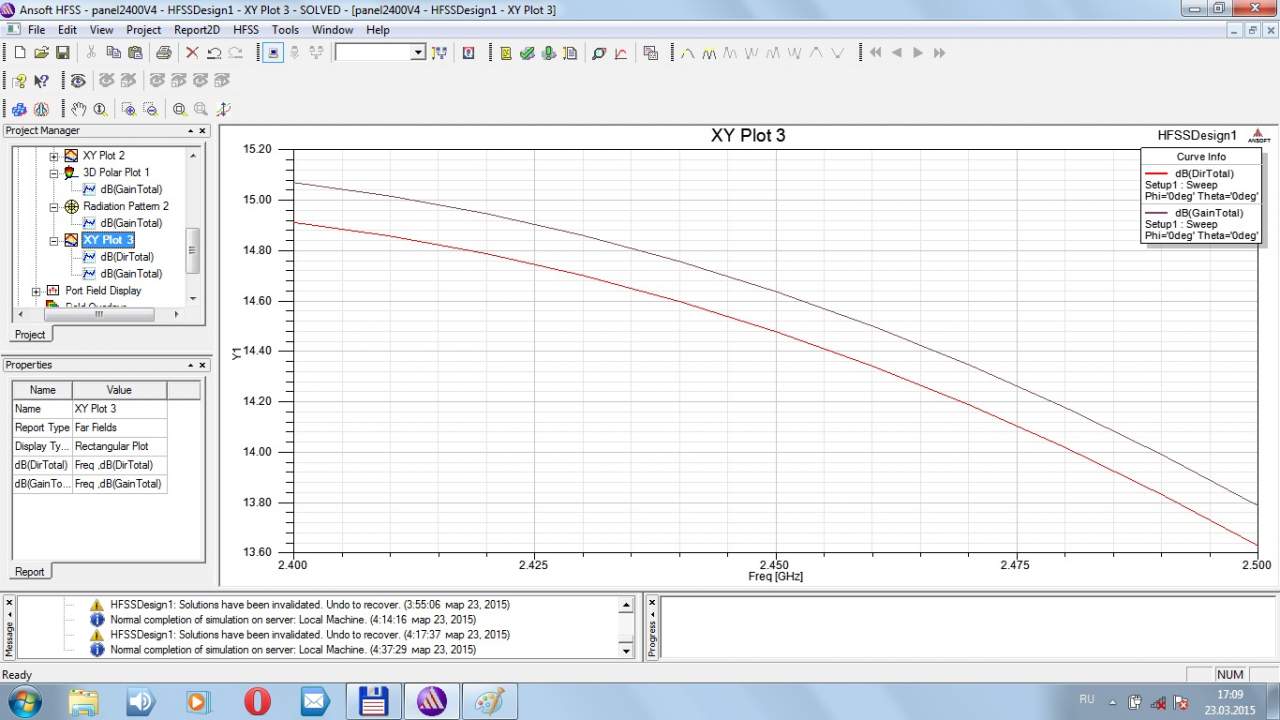Image resolution: width=1280 pixels, height=720 pixels.
Task: Open a project using the folder icon
Action: (41, 53)
